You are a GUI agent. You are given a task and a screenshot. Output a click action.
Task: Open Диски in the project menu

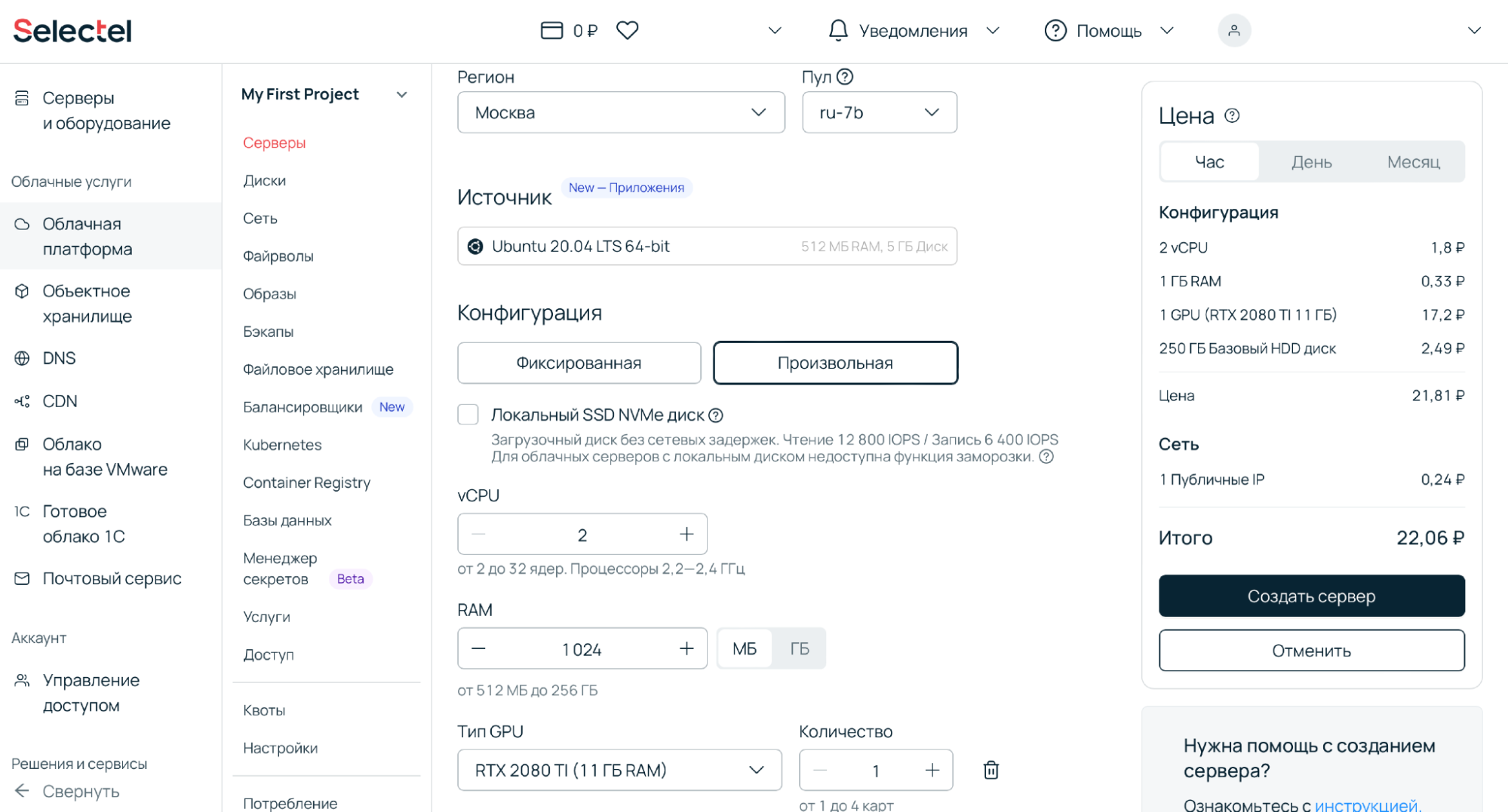(264, 180)
